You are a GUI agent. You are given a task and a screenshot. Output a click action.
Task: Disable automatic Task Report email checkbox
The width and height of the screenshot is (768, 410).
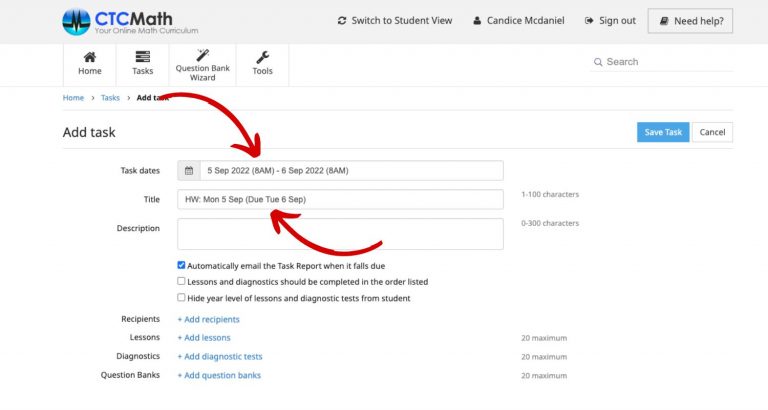click(x=181, y=266)
